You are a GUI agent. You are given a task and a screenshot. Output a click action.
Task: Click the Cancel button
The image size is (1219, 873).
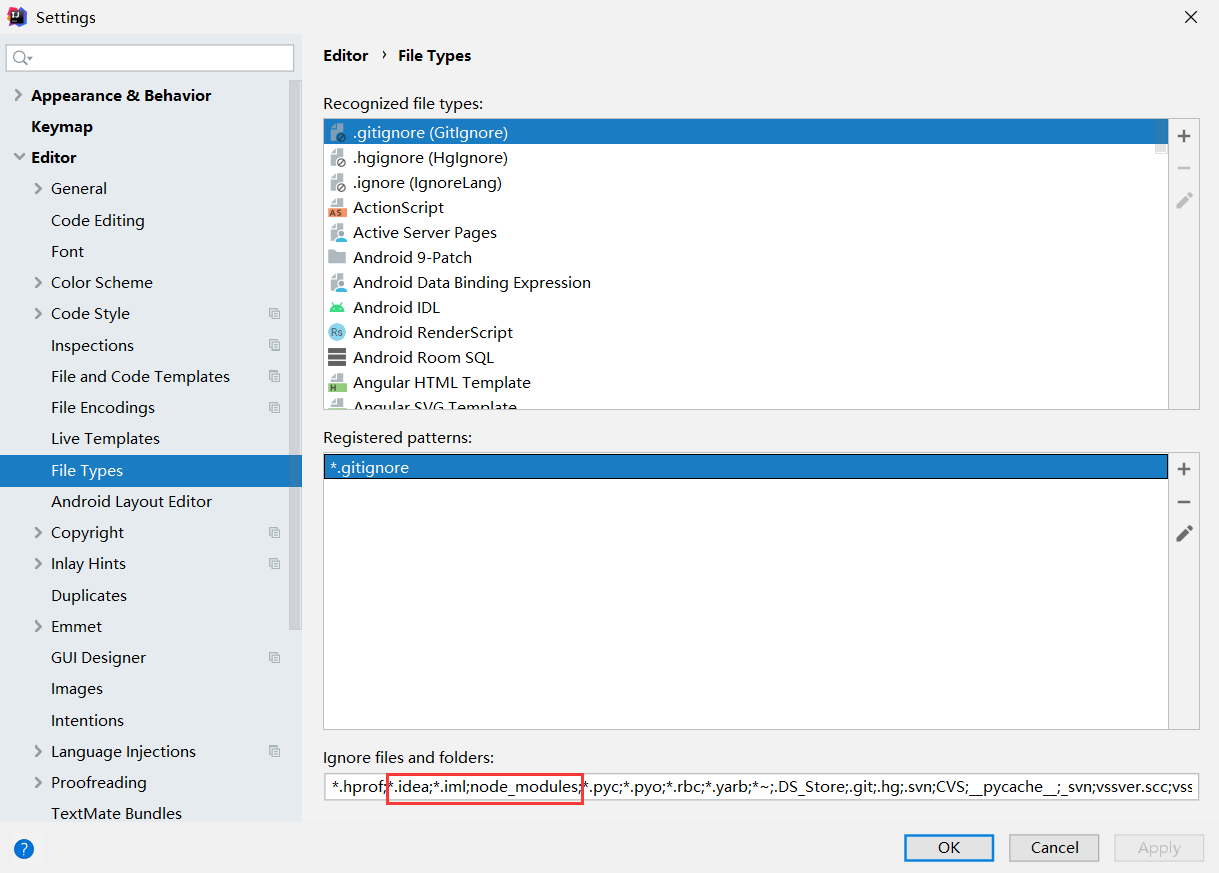click(1054, 847)
